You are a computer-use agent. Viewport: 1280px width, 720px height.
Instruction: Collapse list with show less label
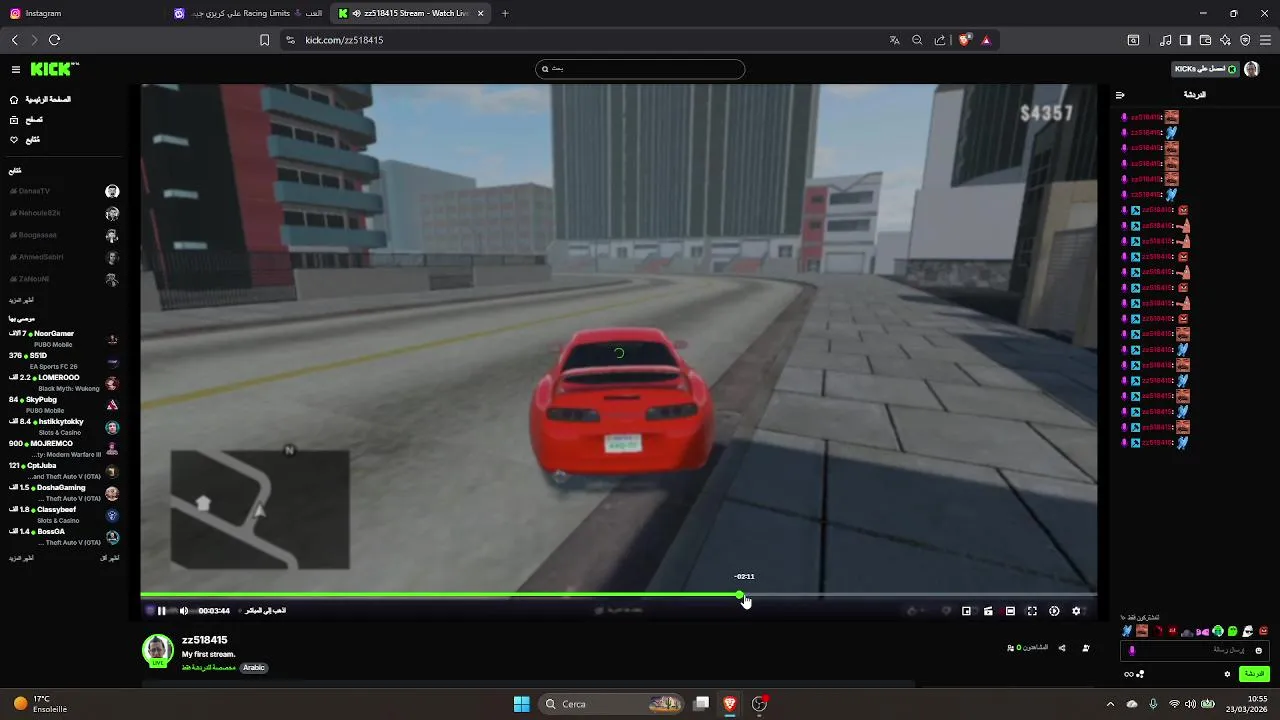[110, 558]
